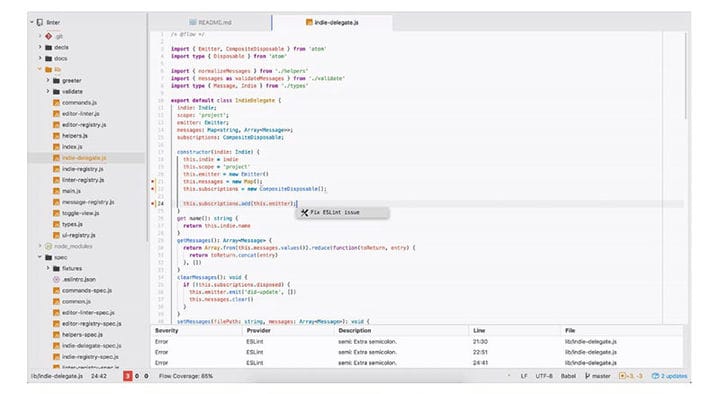This screenshot has height=394, width=720.
Task: Click the JS icon on indie-delegate.js tab
Action: [309, 22]
